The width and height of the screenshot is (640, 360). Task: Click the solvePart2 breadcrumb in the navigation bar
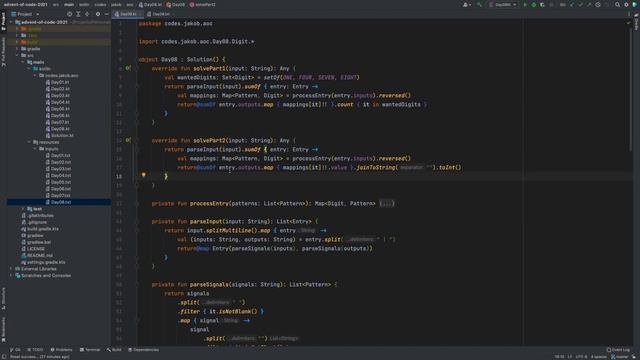click(x=202, y=4)
